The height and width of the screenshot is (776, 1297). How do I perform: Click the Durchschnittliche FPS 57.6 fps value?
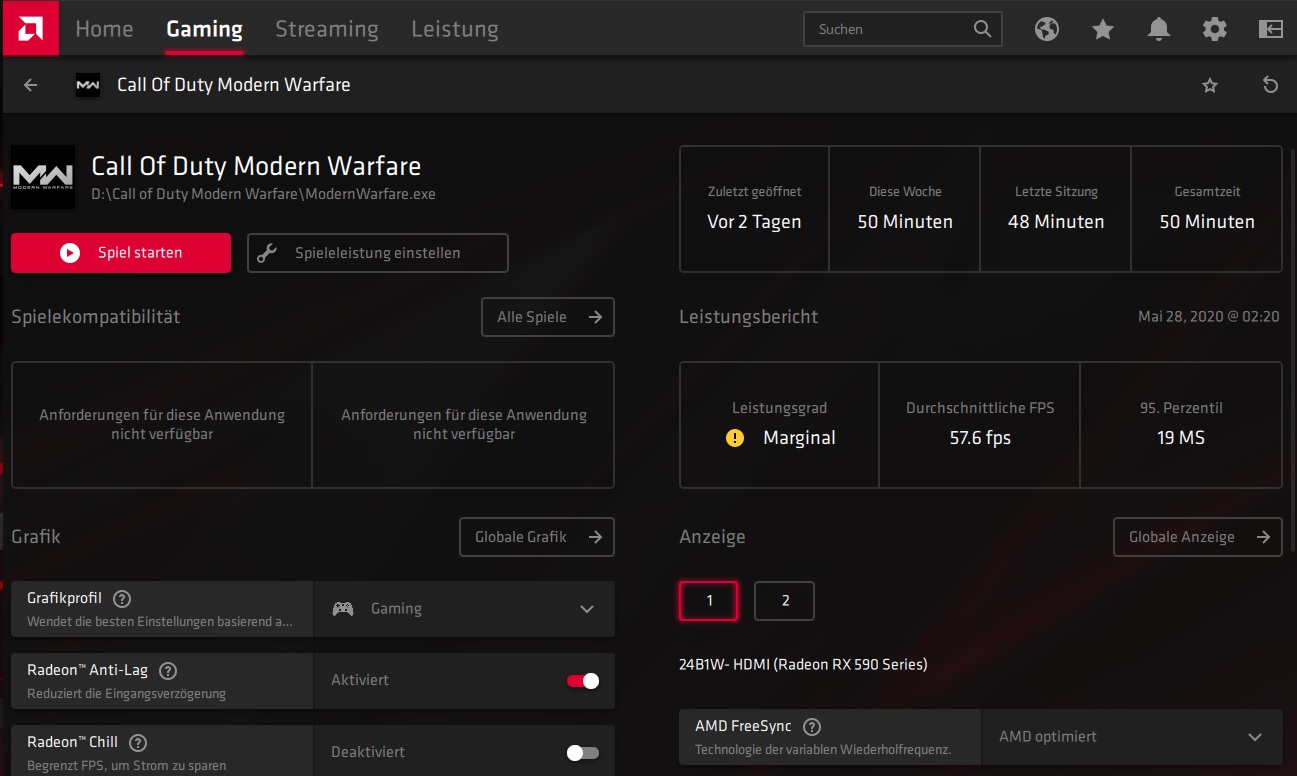coord(980,438)
